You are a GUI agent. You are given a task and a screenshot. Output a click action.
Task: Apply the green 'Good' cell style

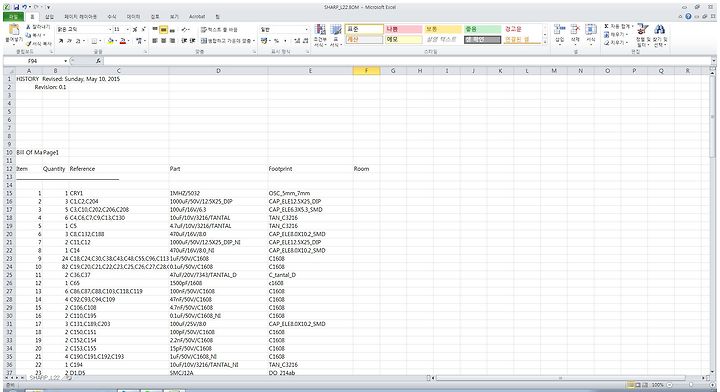(x=482, y=29)
